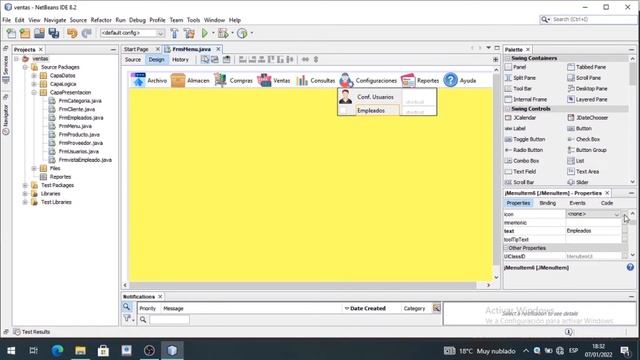Open the default config dropdown

tap(160, 33)
